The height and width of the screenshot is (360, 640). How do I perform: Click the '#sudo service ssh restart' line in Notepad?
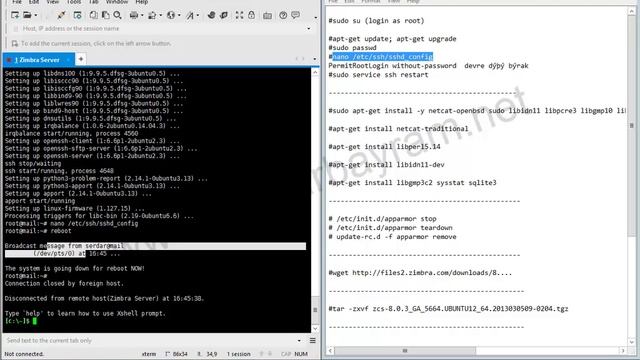click(378, 75)
